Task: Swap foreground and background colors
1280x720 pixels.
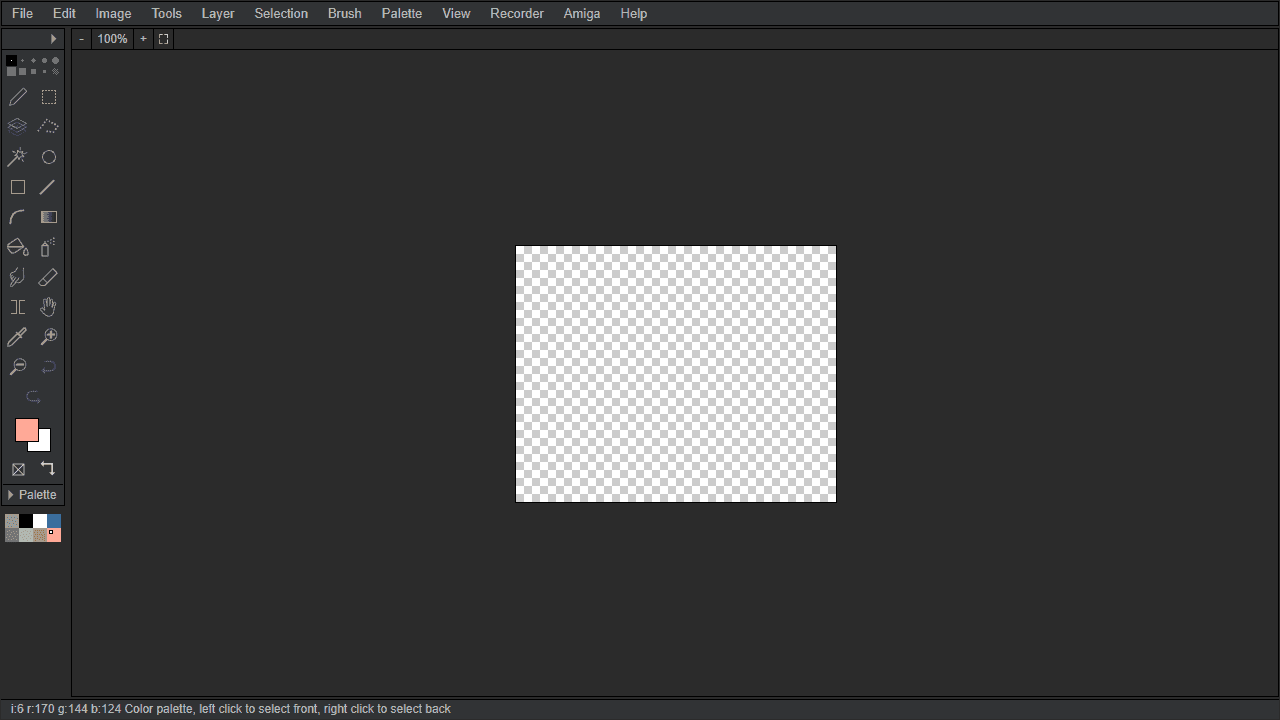Action: [x=48, y=468]
